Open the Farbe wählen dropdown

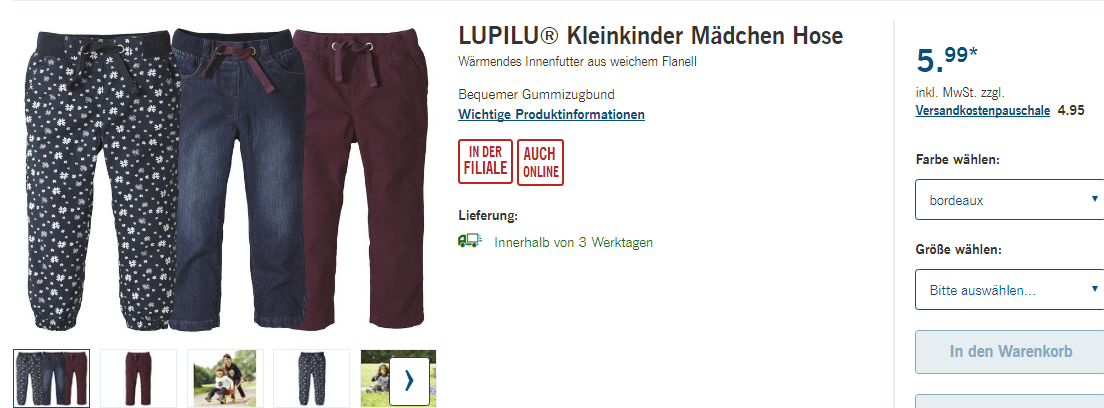[1009, 199]
